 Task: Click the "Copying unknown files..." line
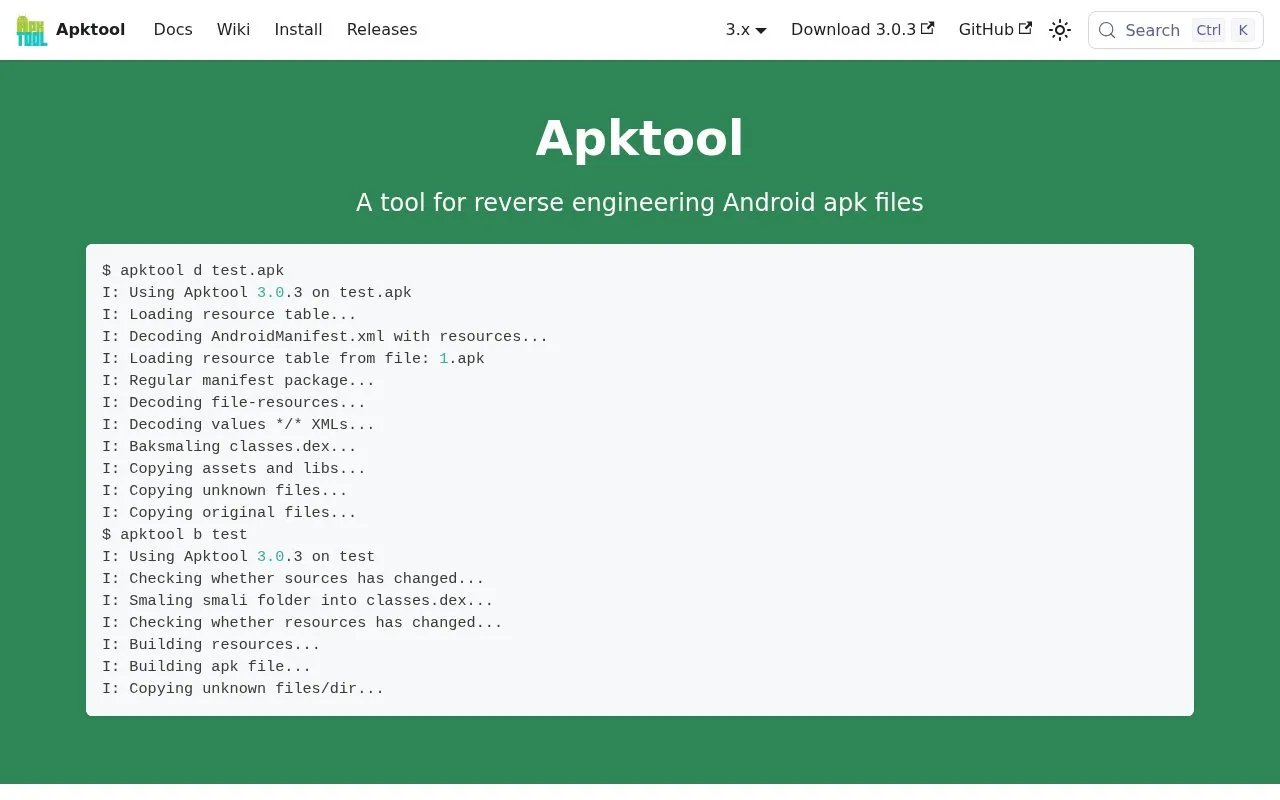click(x=225, y=491)
